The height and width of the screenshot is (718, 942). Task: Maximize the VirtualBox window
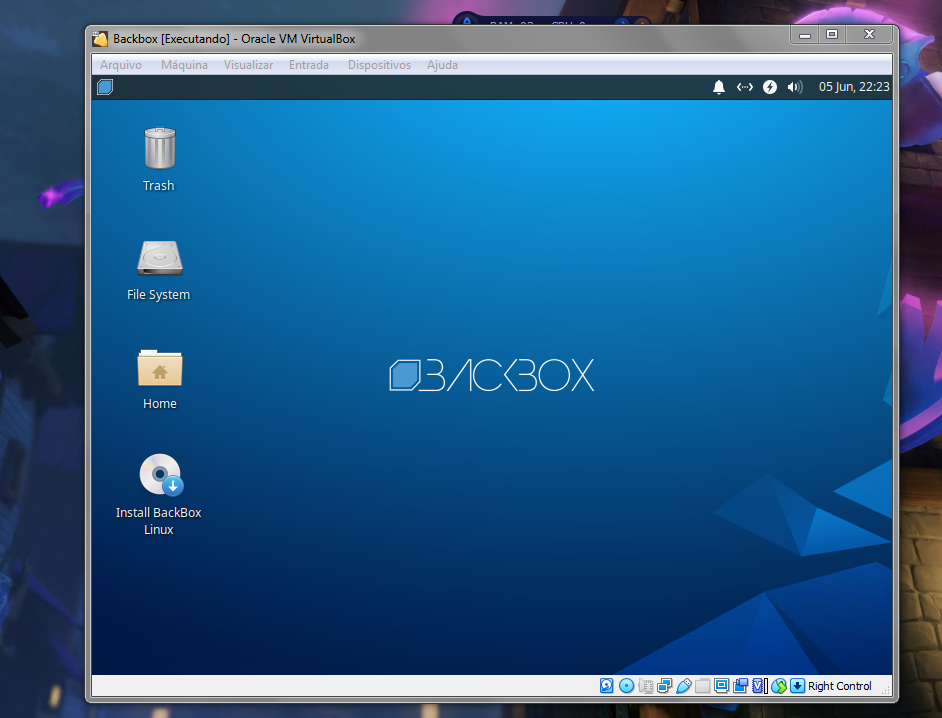[x=832, y=34]
